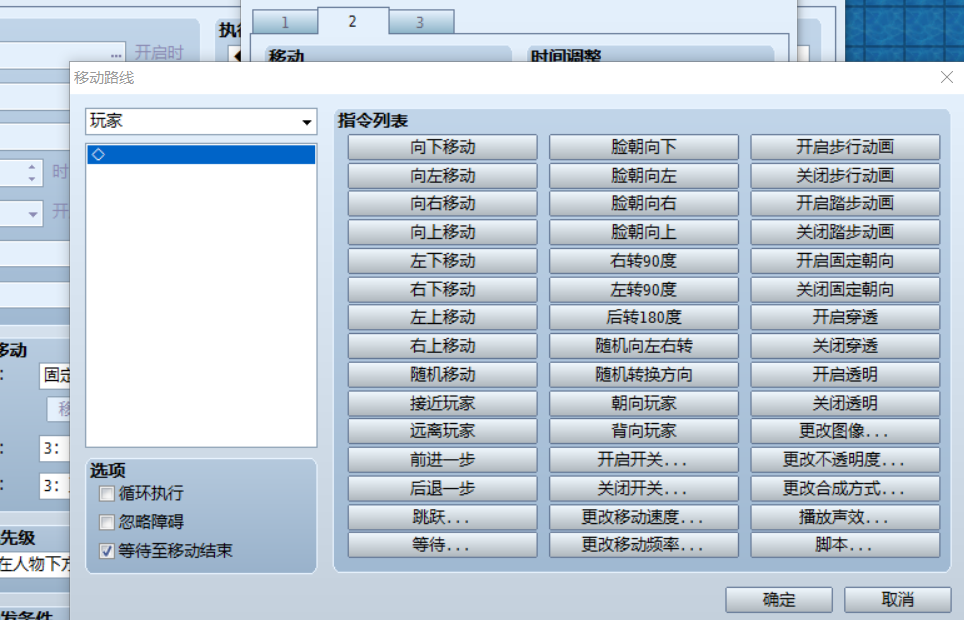Viewport: 964px width, 620px height.
Task: Open the 跳跃... command dialog
Action: click(443, 517)
